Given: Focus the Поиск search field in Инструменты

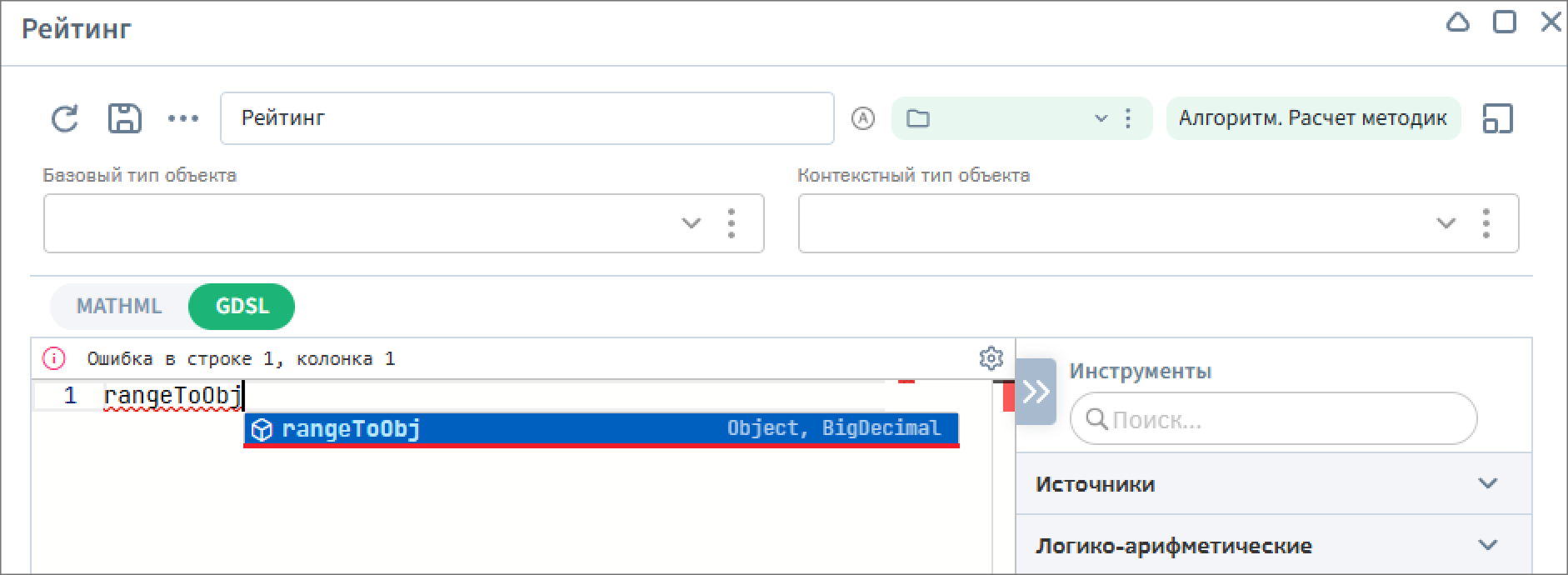Looking at the screenshot, I should [1273, 418].
